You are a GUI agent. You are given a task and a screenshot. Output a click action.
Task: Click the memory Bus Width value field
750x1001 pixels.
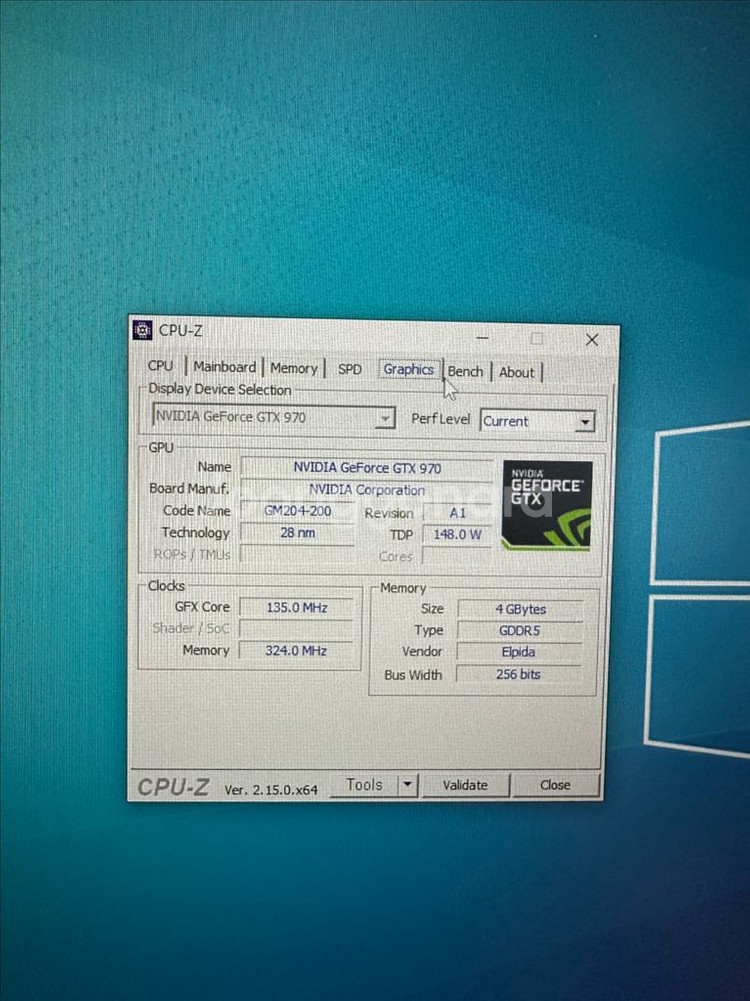(x=518, y=674)
